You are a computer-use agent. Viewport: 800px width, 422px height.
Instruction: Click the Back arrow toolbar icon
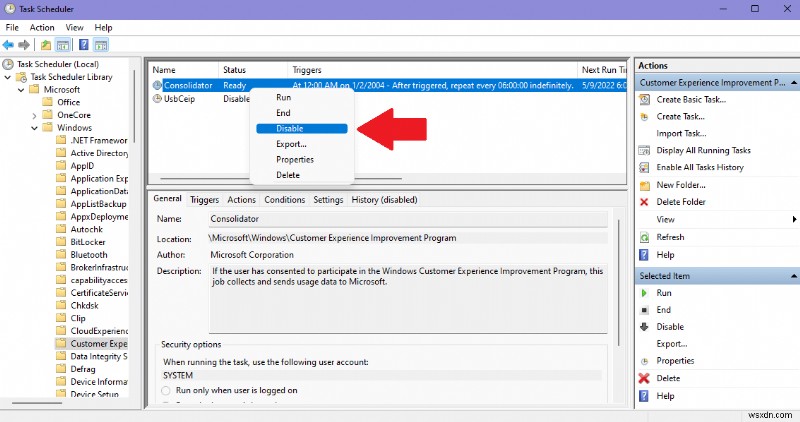(x=8, y=45)
